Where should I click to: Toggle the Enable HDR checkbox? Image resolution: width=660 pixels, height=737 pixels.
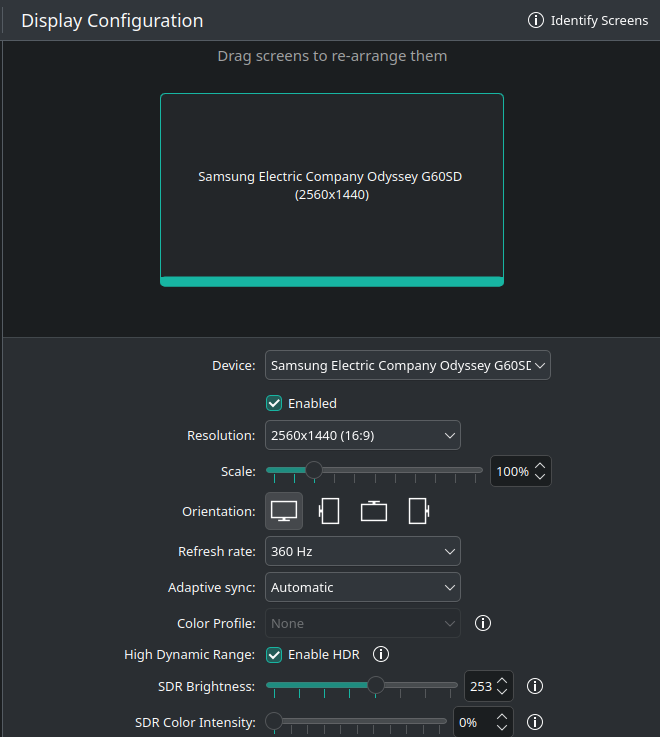274,655
